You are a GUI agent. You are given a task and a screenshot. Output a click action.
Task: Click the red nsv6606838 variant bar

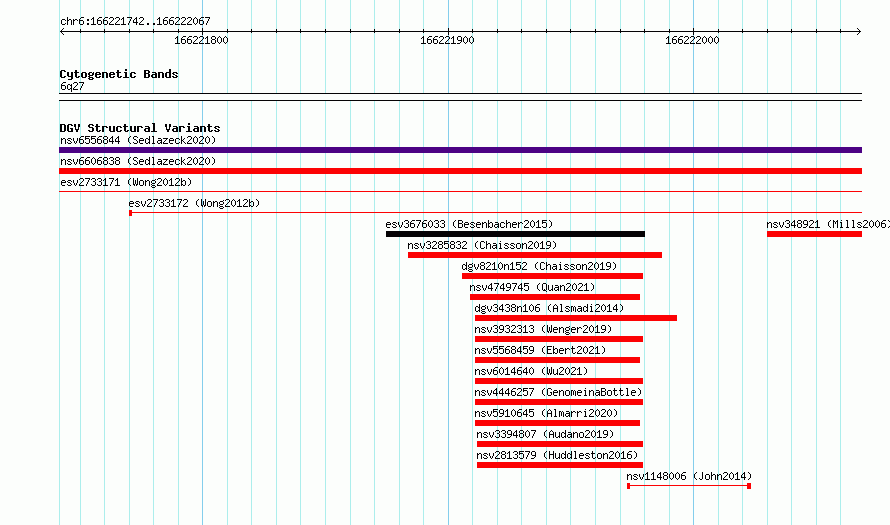pos(460,171)
